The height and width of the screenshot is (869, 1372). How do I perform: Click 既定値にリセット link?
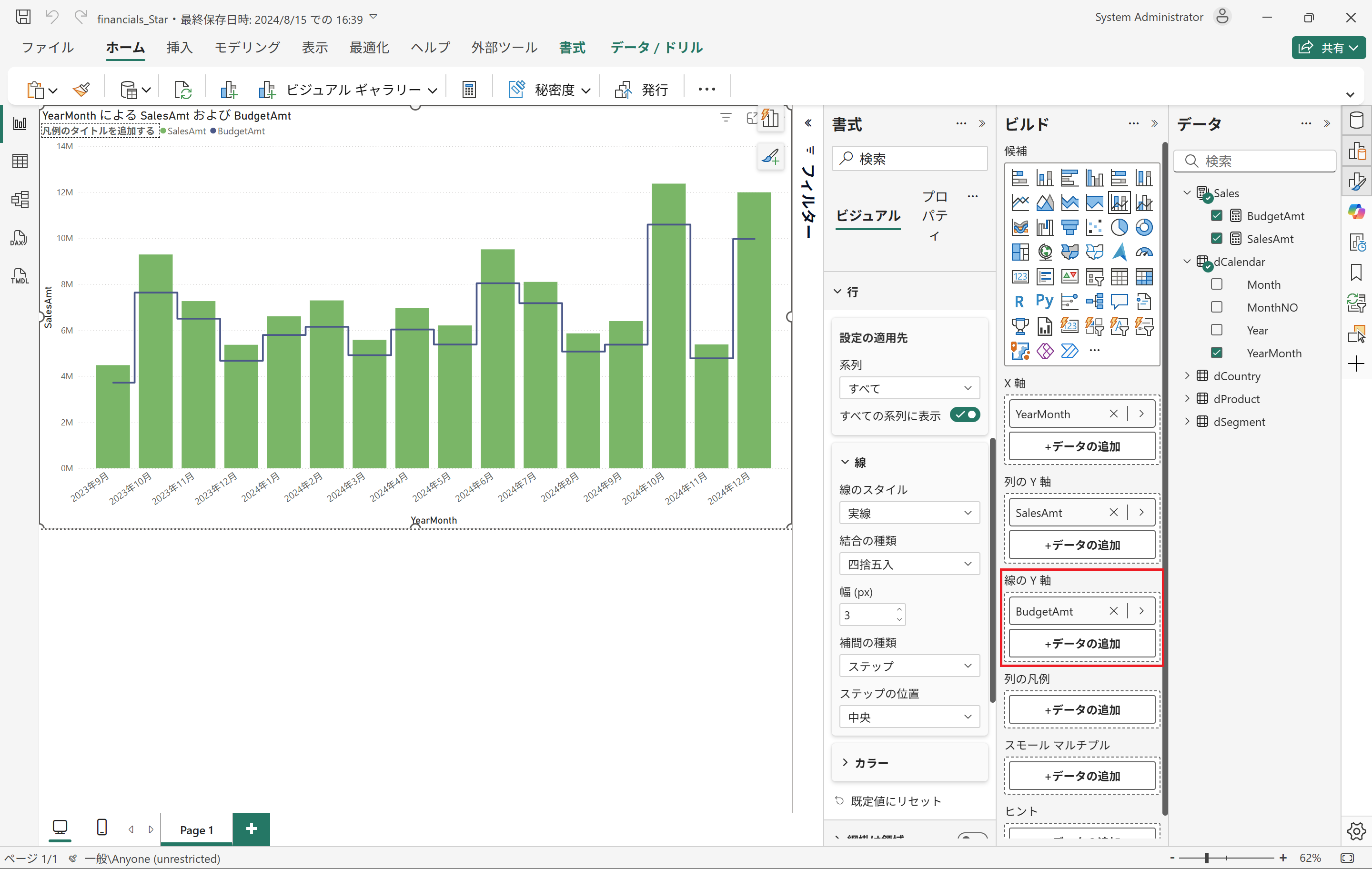point(895,801)
